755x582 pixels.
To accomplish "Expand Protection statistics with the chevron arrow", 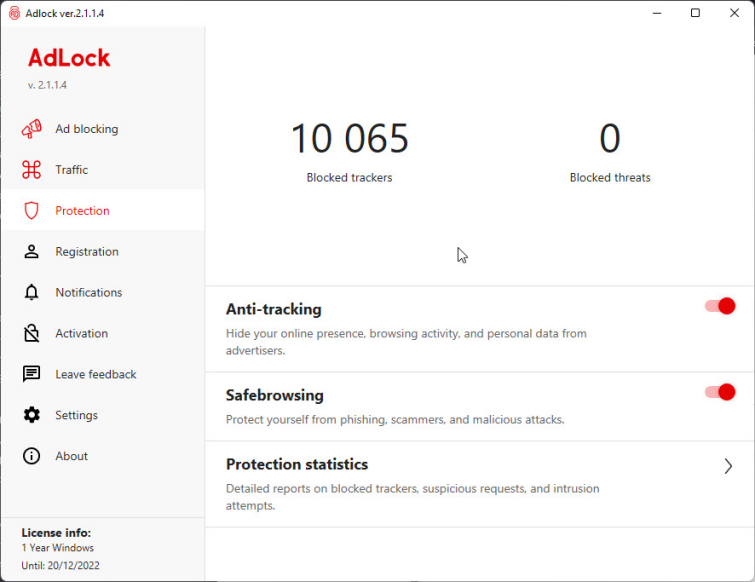I will 728,466.
